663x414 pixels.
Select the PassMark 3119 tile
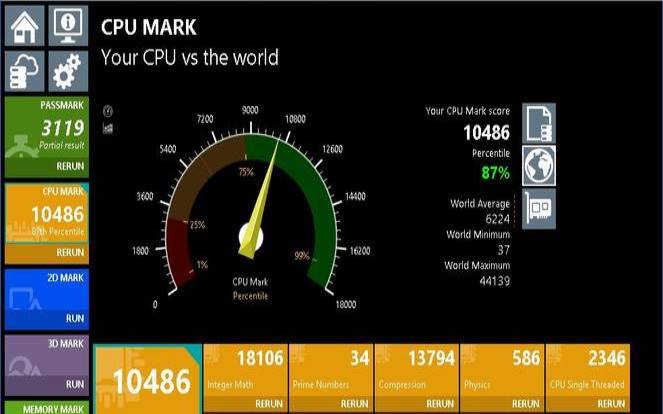[47, 137]
